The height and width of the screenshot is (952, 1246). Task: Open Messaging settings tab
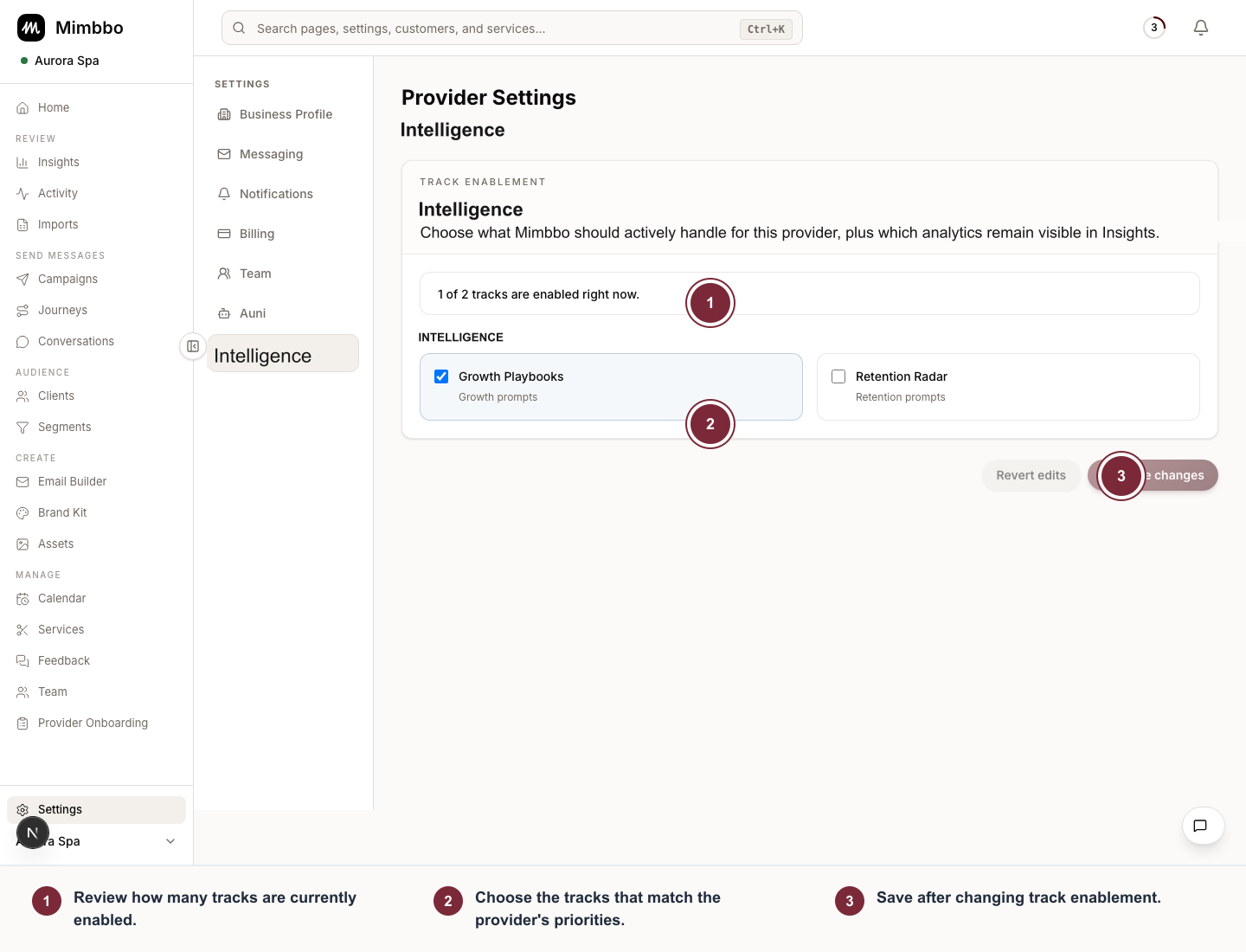coord(283,154)
